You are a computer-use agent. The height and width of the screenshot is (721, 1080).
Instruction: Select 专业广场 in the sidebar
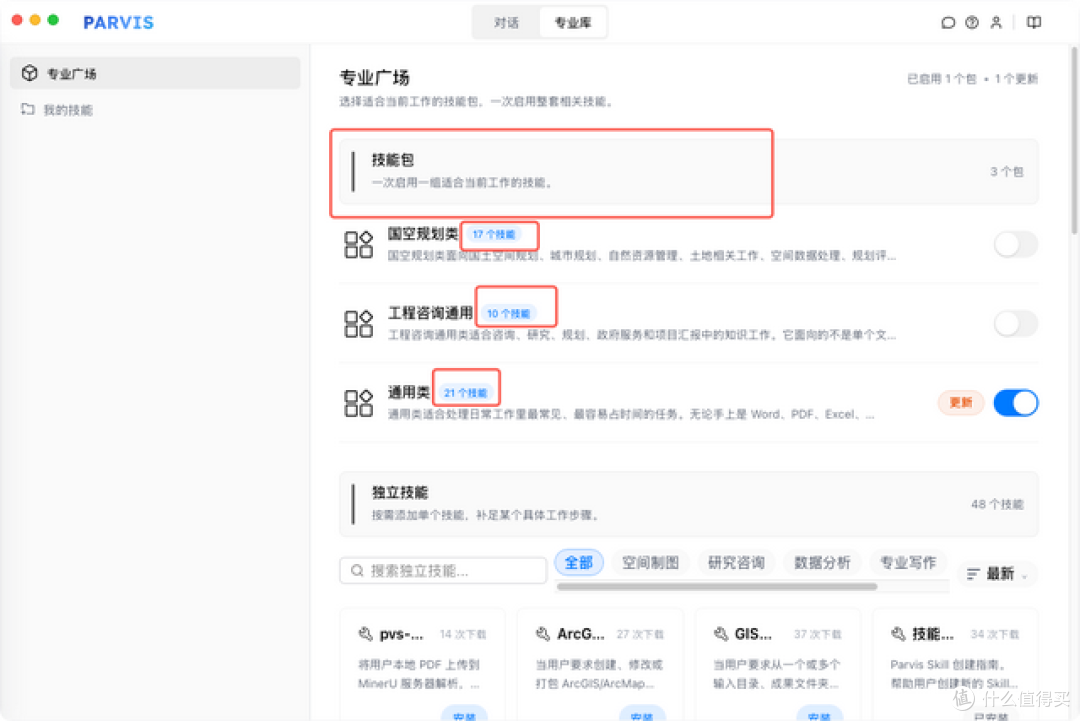(x=155, y=73)
